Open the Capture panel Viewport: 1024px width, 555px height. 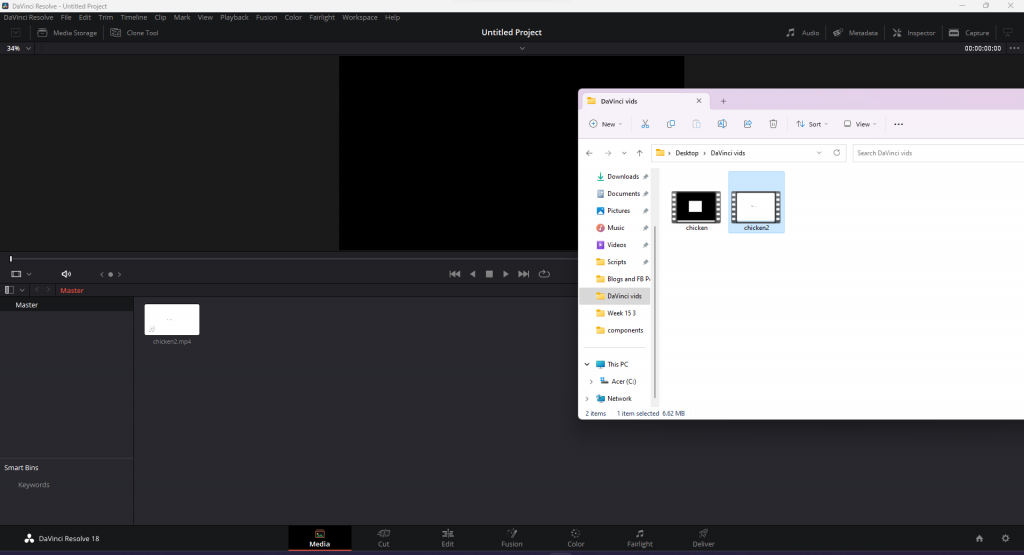click(x=969, y=33)
